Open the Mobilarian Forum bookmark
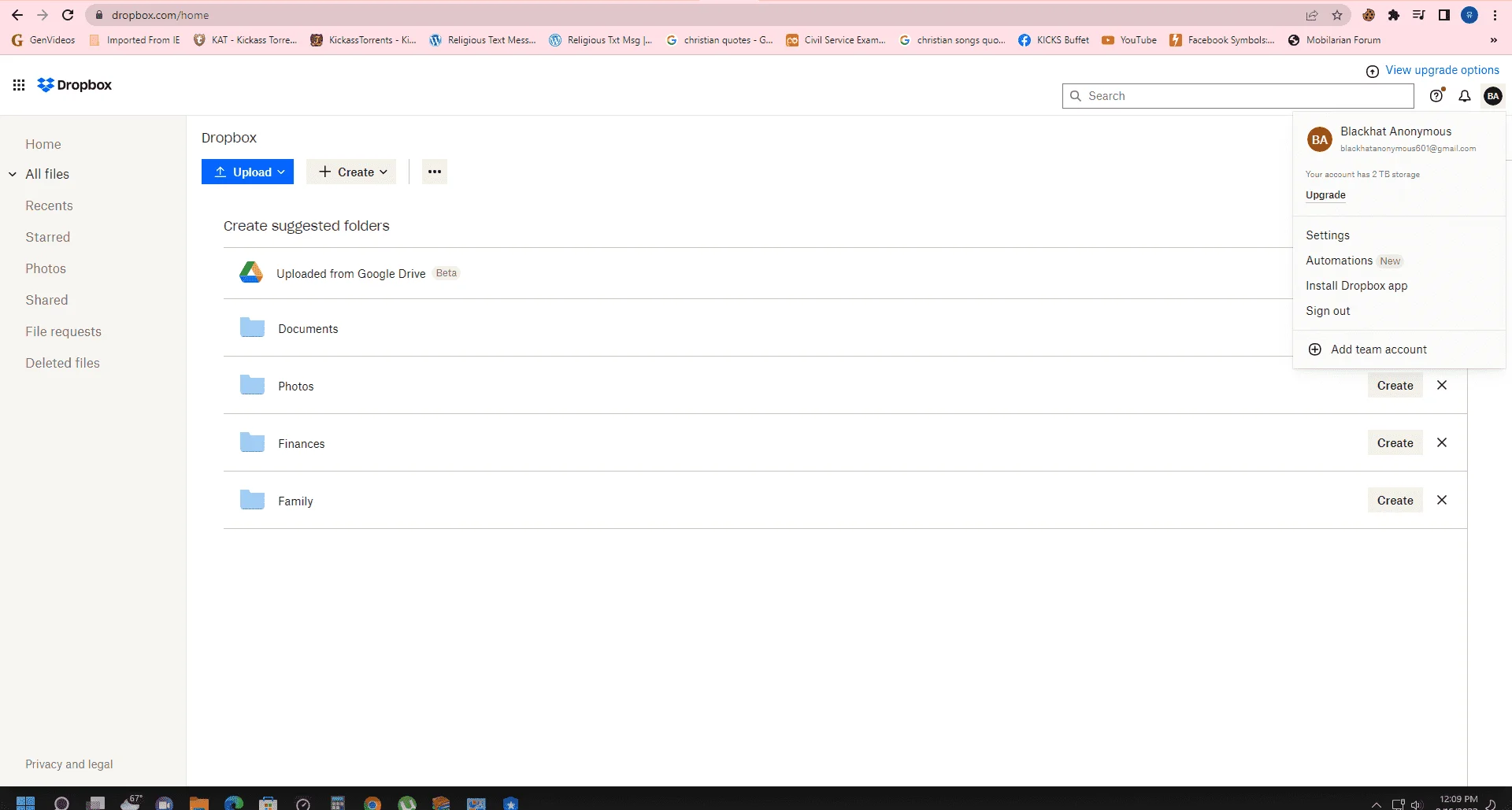 click(1334, 40)
